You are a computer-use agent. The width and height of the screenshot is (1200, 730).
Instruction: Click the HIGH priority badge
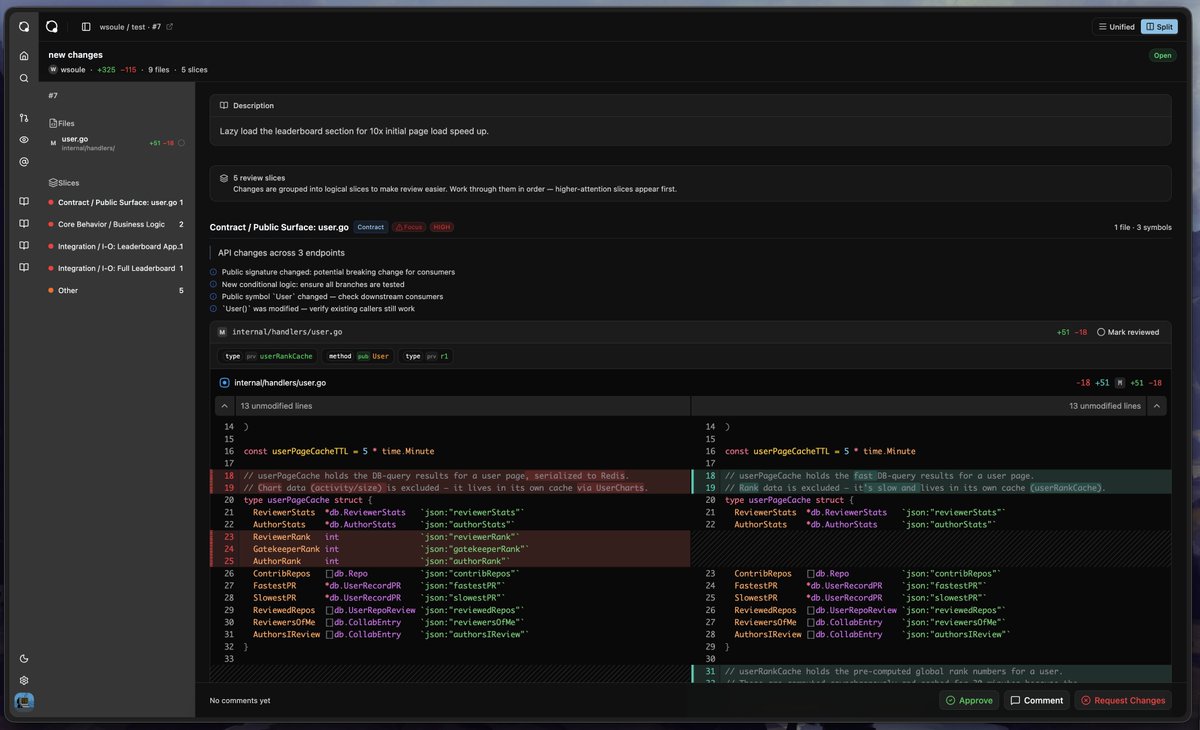pyautogui.click(x=442, y=227)
